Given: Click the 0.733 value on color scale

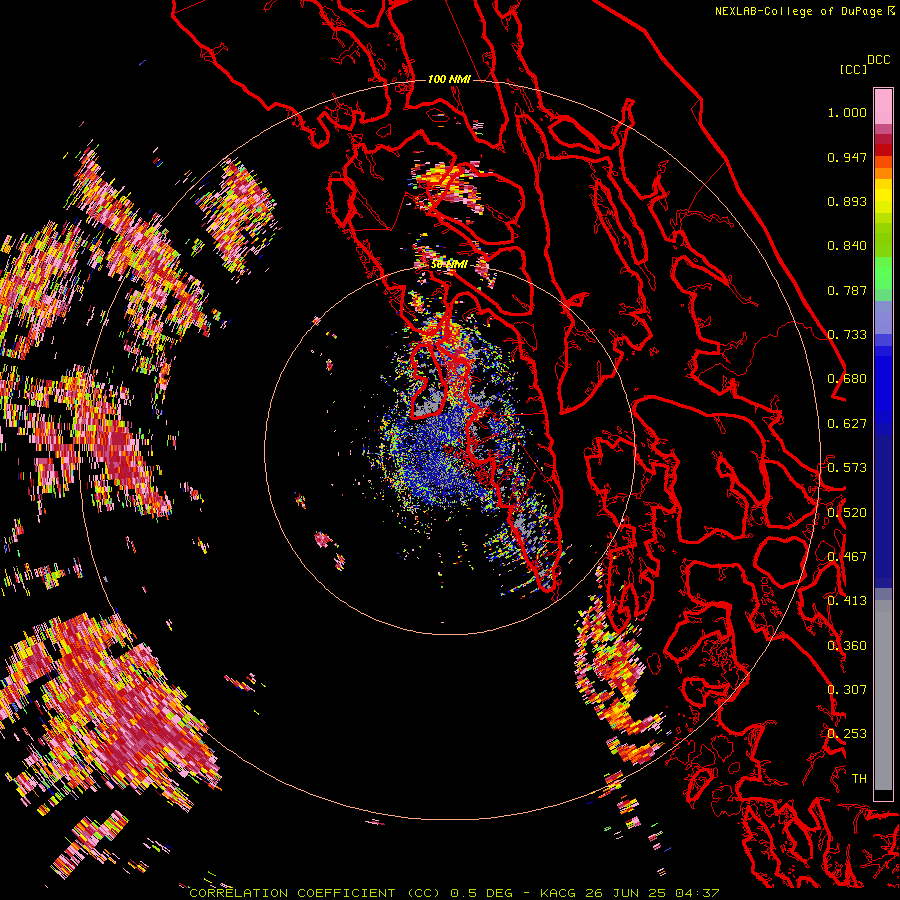Looking at the screenshot, I should point(847,335).
